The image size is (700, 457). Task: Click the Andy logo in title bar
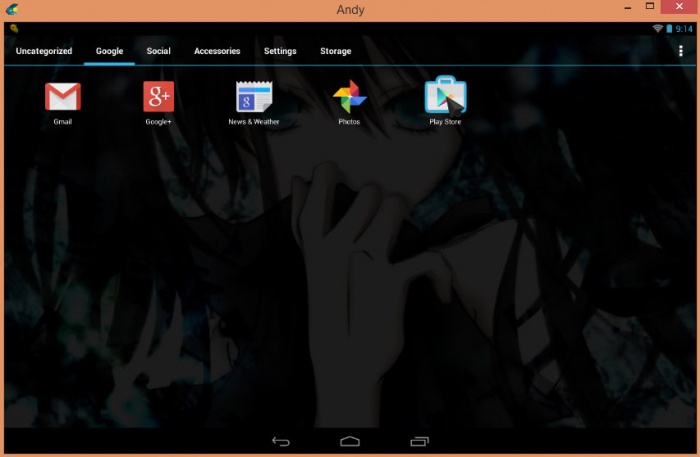(12, 9)
